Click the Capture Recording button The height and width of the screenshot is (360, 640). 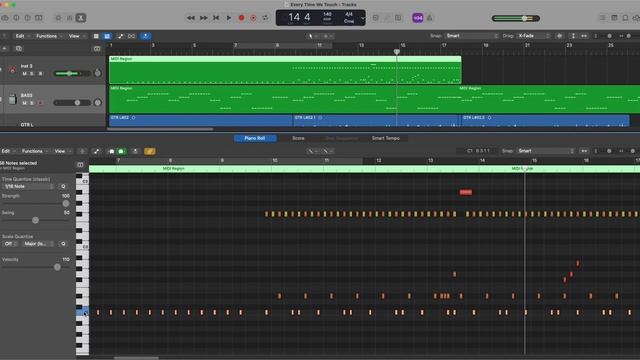(253, 18)
